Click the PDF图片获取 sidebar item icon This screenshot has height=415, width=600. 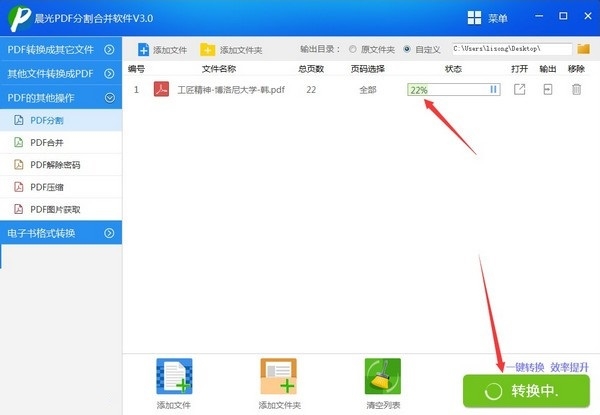(18, 209)
